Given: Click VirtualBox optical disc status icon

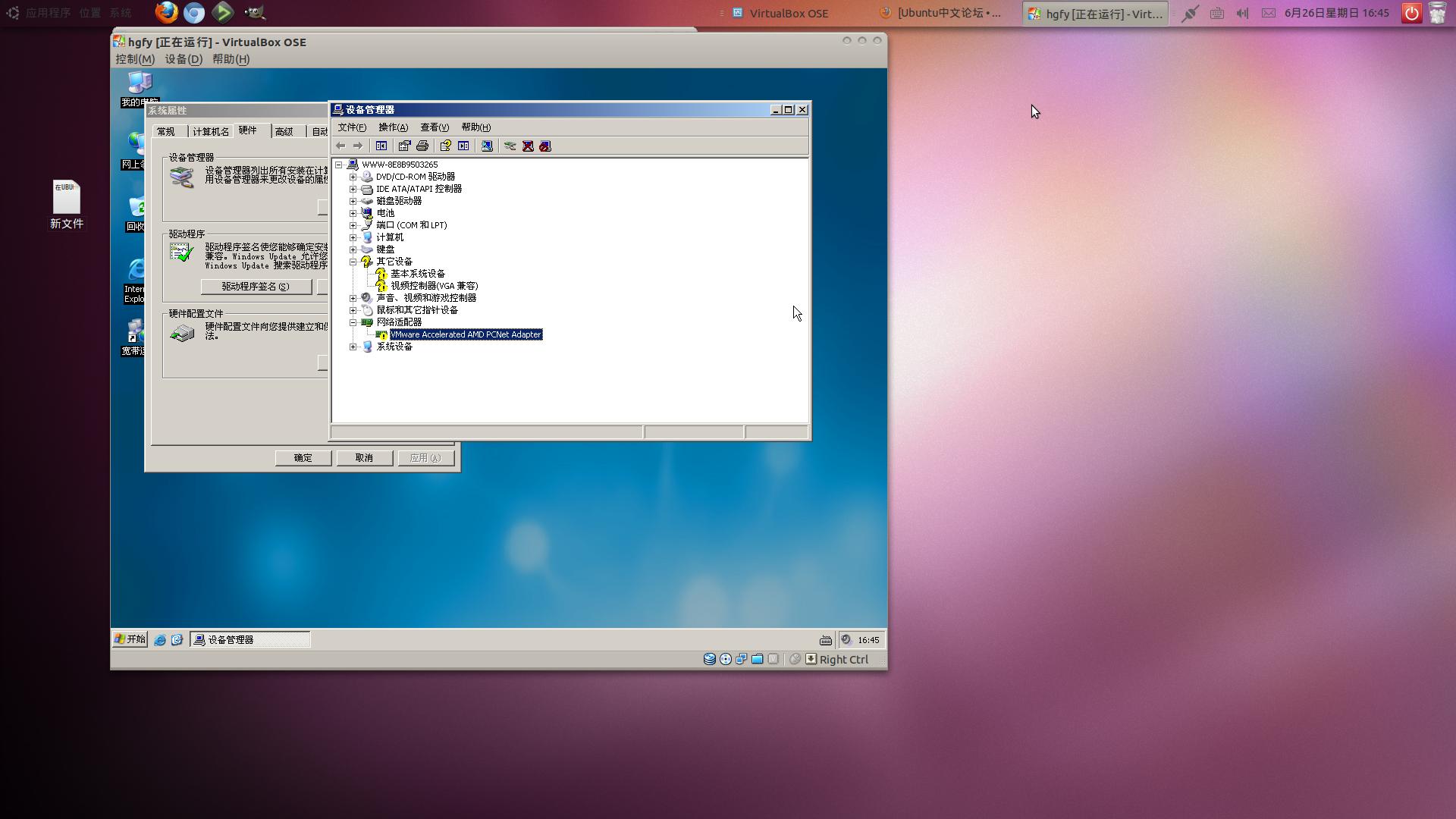Looking at the screenshot, I should 726,659.
